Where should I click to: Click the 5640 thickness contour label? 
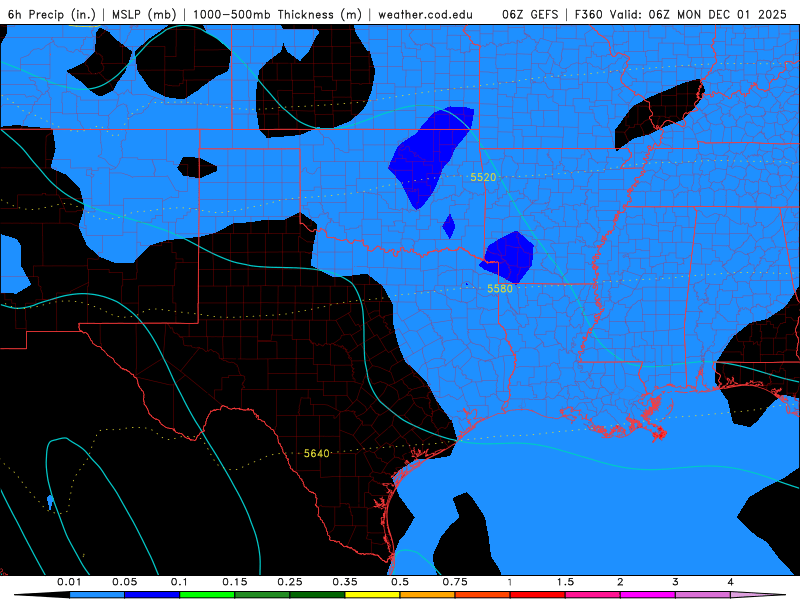(x=316, y=454)
